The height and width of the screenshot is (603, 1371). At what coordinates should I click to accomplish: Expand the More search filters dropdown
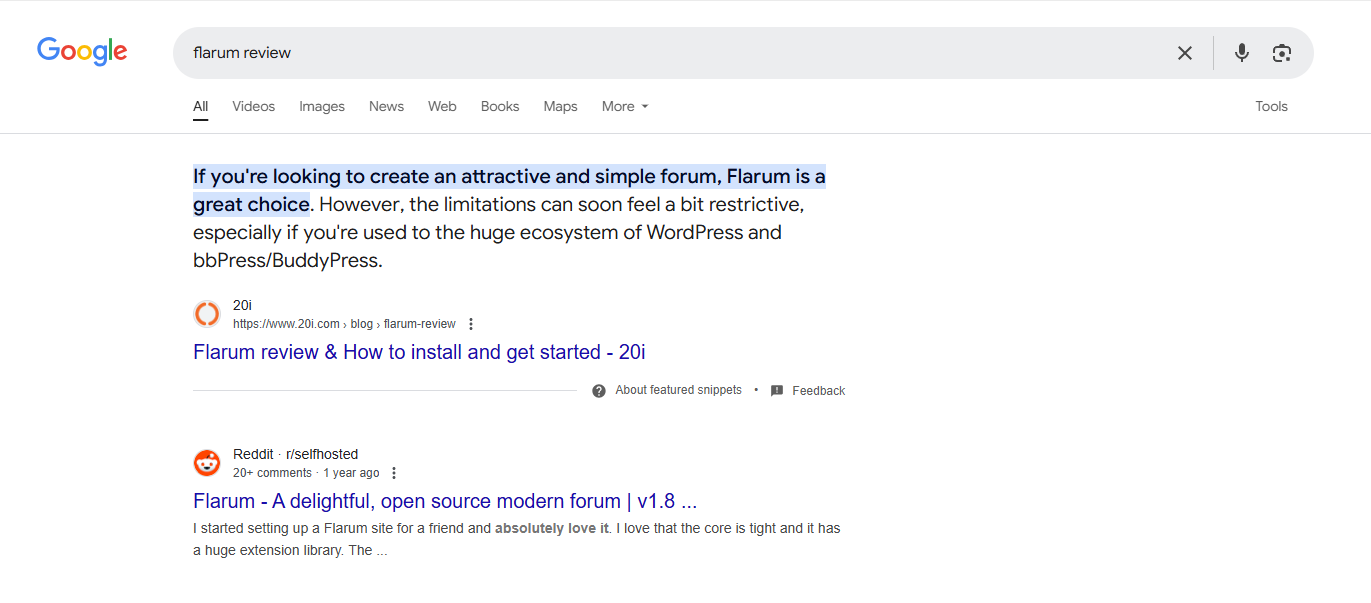tap(625, 106)
